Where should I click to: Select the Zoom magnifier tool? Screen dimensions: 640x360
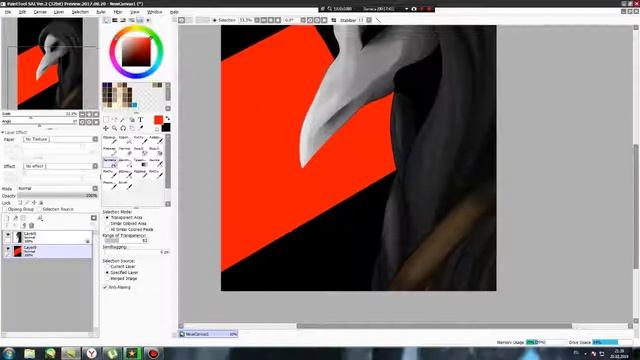[x=115, y=128]
